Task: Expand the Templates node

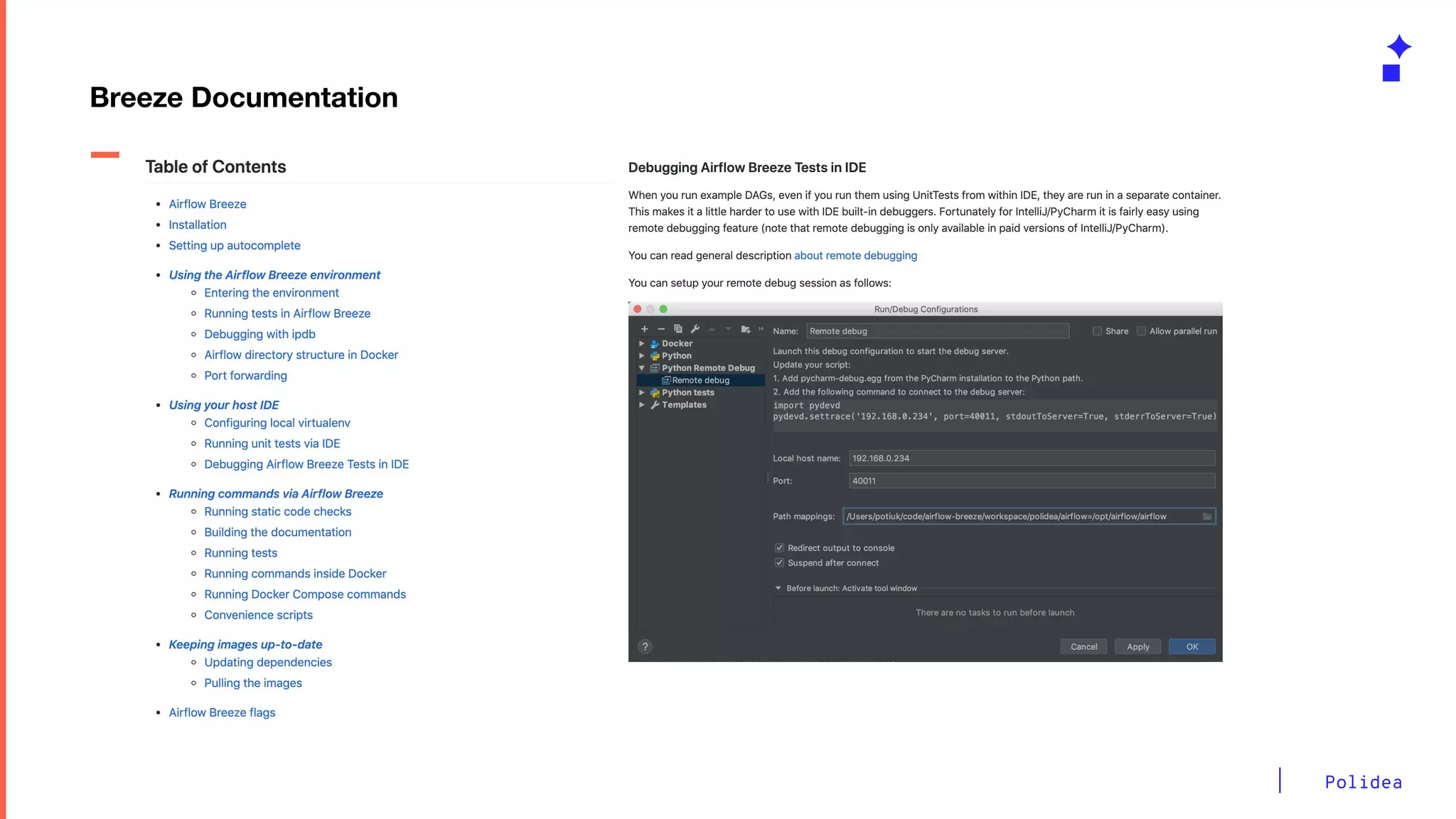Action: pyautogui.click(x=642, y=405)
